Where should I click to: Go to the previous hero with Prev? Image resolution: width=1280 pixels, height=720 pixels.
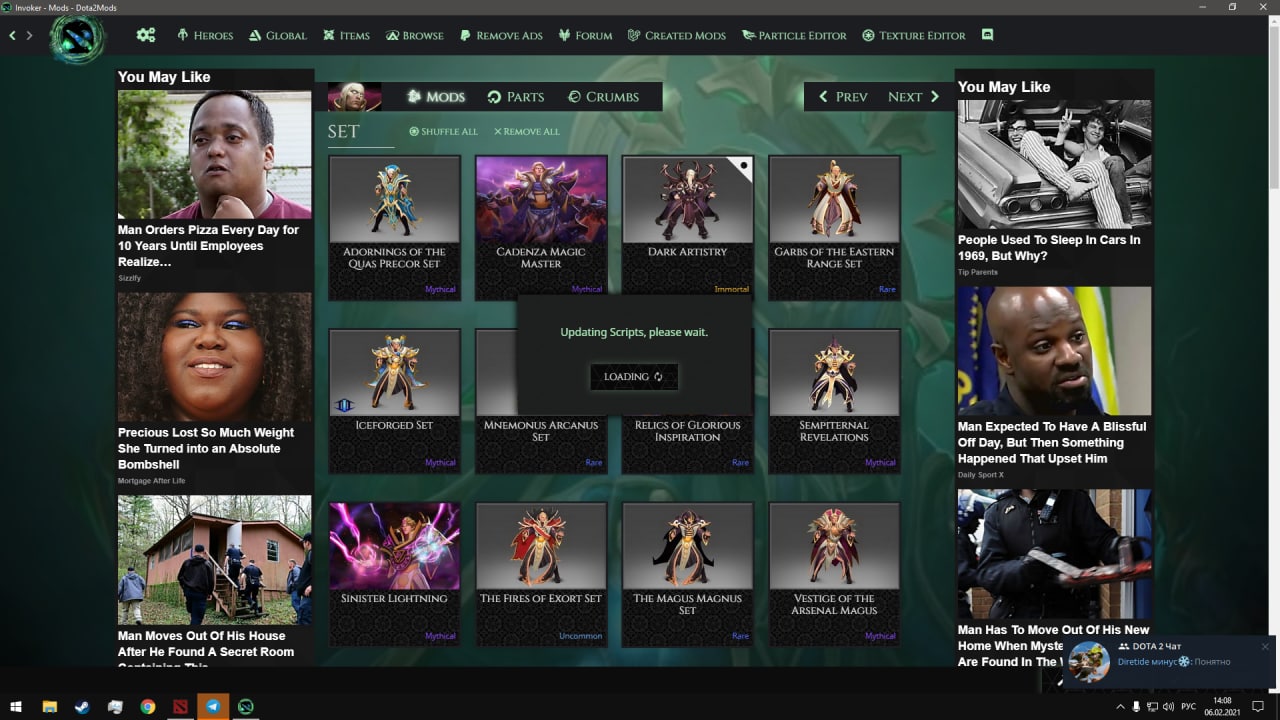point(843,96)
